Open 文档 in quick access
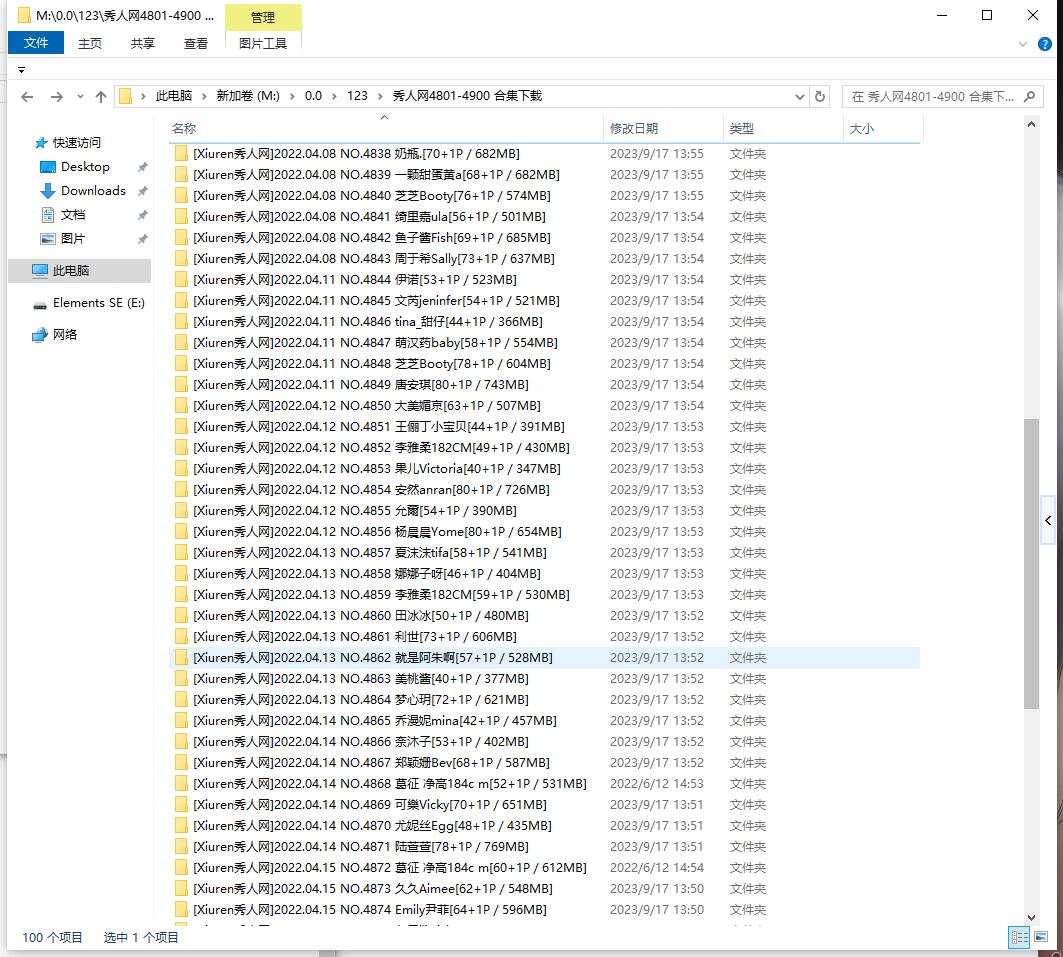1063x957 pixels. [x=73, y=215]
